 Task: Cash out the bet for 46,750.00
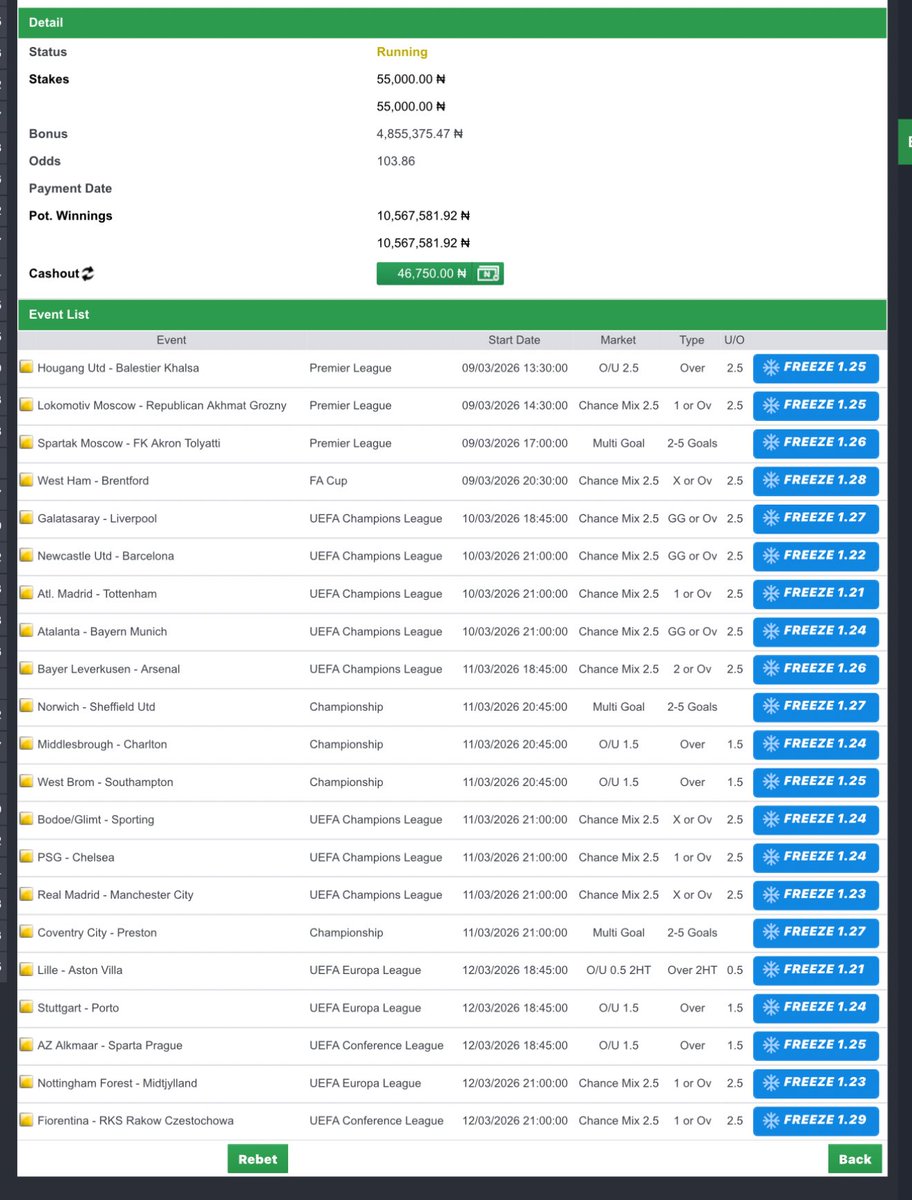point(440,273)
